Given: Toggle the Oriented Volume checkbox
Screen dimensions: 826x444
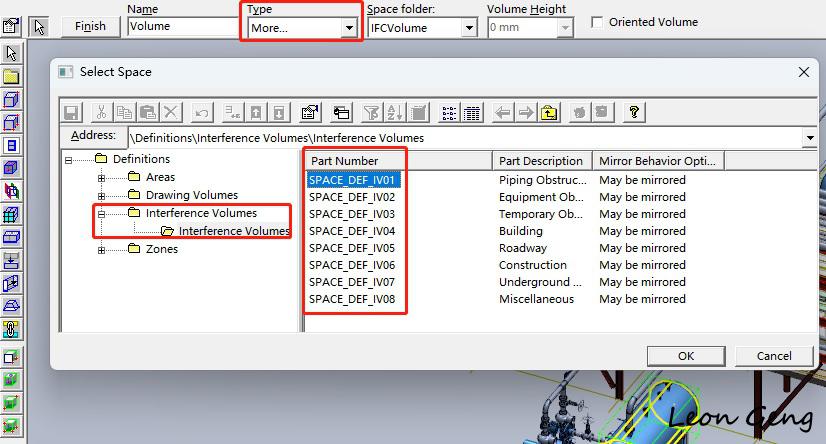Looking at the screenshot, I should tap(597, 22).
